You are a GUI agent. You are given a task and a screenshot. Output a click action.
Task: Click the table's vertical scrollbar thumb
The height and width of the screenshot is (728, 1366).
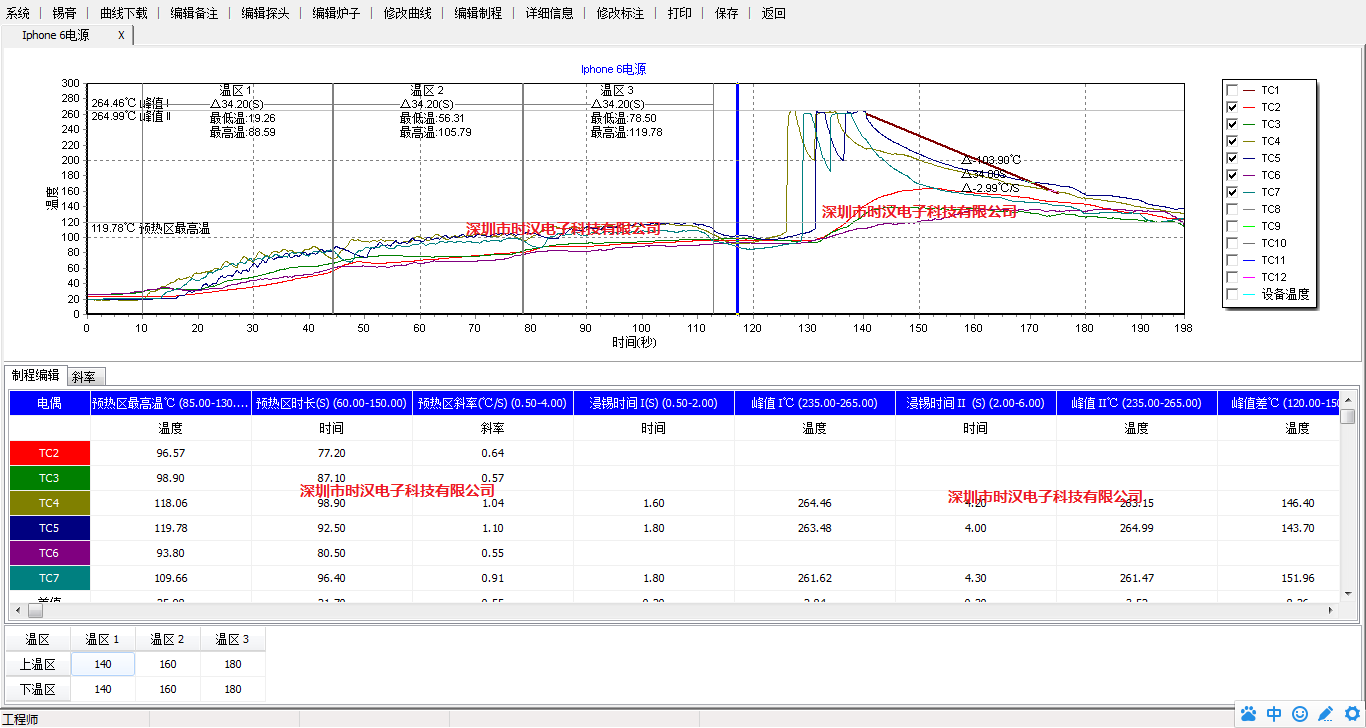pos(1348,416)
